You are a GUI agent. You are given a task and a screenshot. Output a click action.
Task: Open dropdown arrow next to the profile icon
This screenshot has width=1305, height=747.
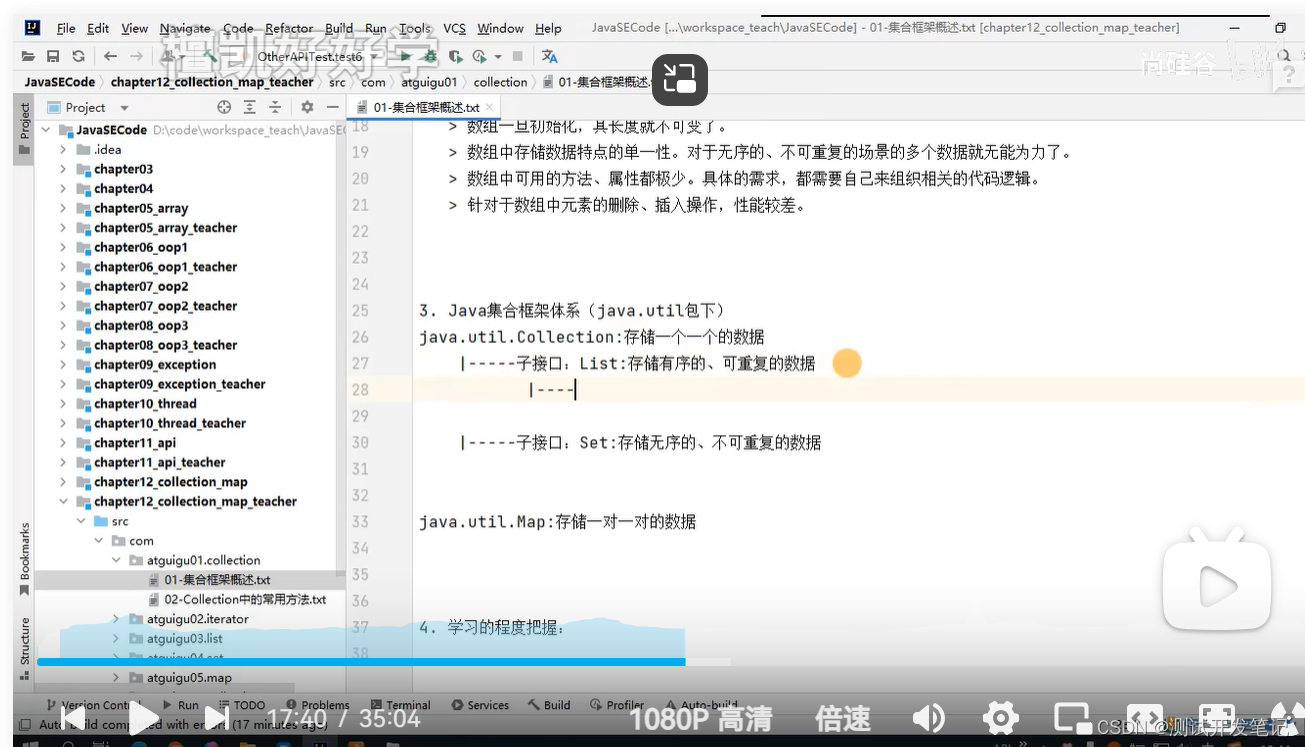497,57
